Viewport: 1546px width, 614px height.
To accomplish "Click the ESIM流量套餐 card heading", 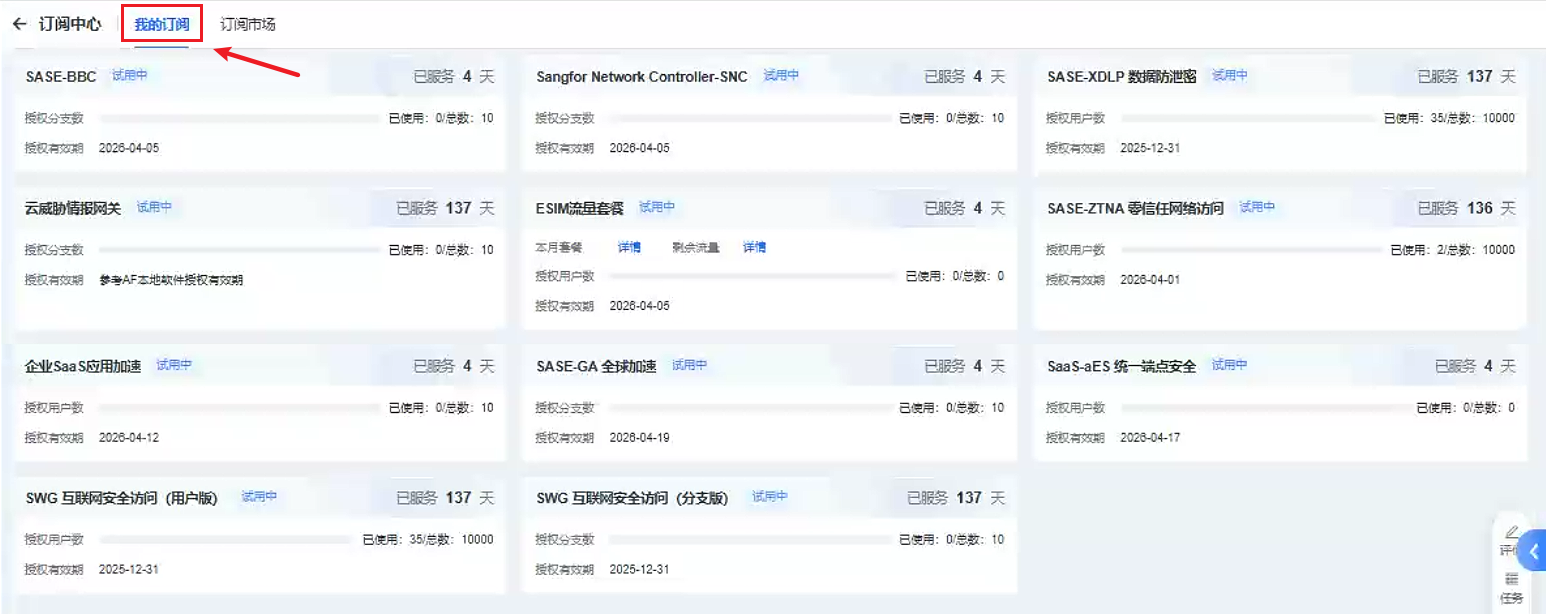I will 579,208.
